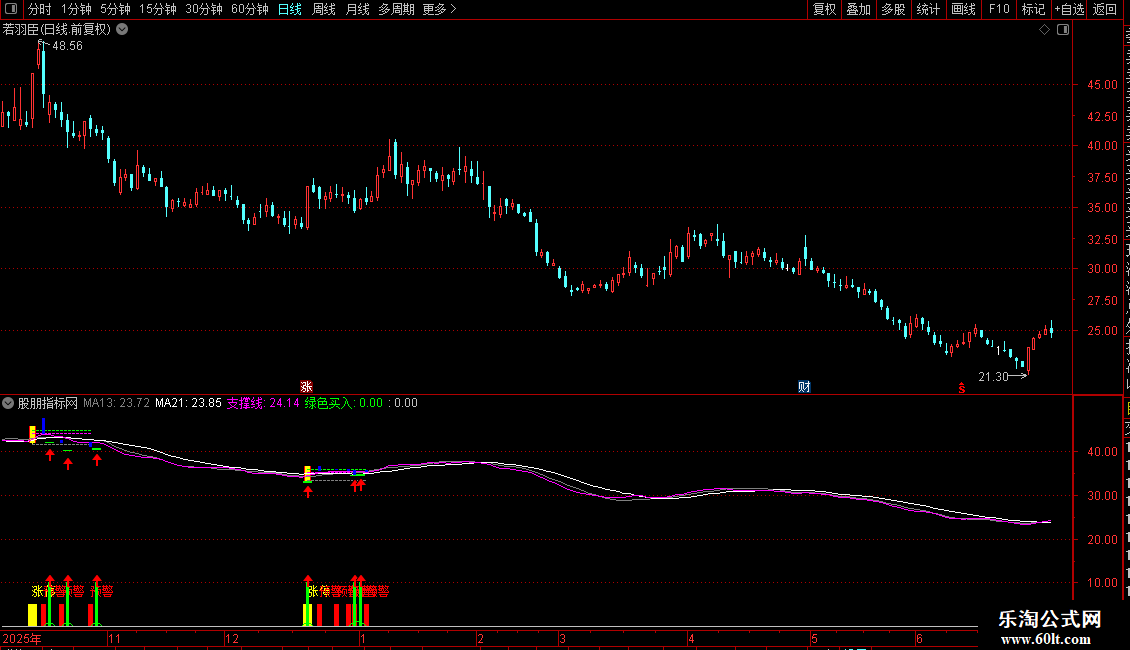Click the 复权 adjustment button
Image resolution: width=1130 pixels, height=650 pixels.
pyautogui.click(x=824, y=9)
